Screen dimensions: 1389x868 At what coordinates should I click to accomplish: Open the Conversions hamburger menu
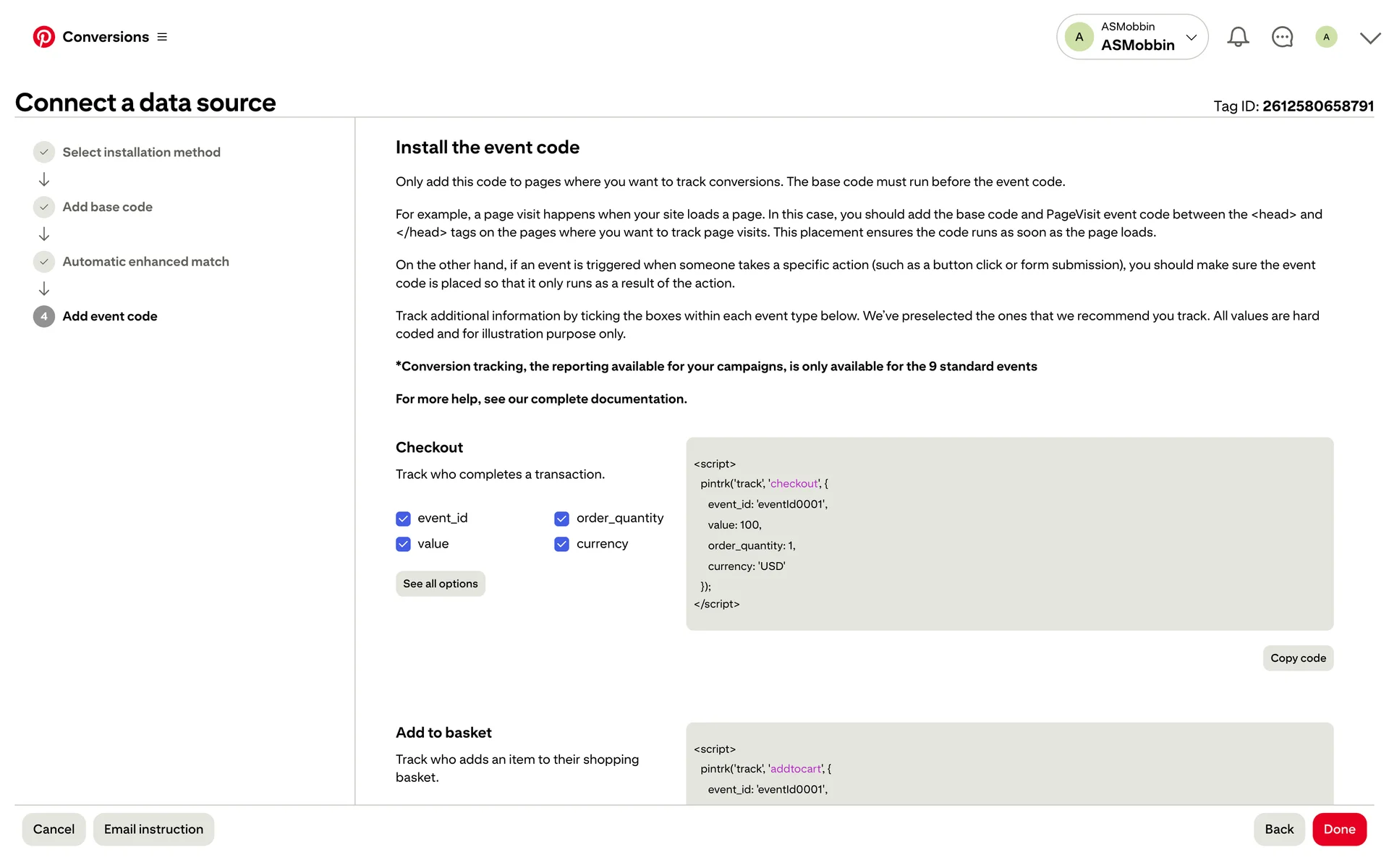162,37
